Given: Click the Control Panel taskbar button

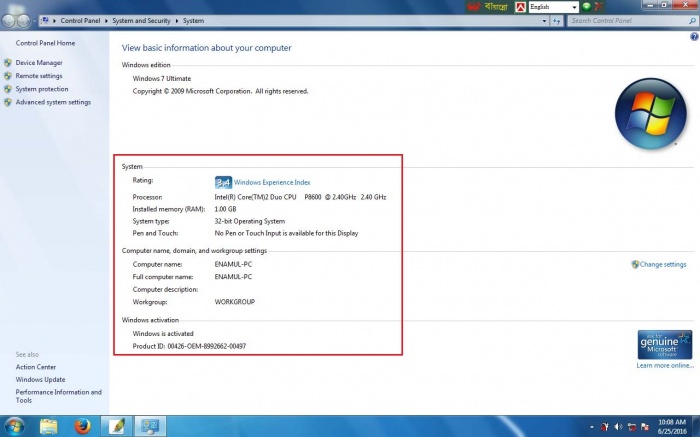Looking at the screenshot, I should [150, 426].
